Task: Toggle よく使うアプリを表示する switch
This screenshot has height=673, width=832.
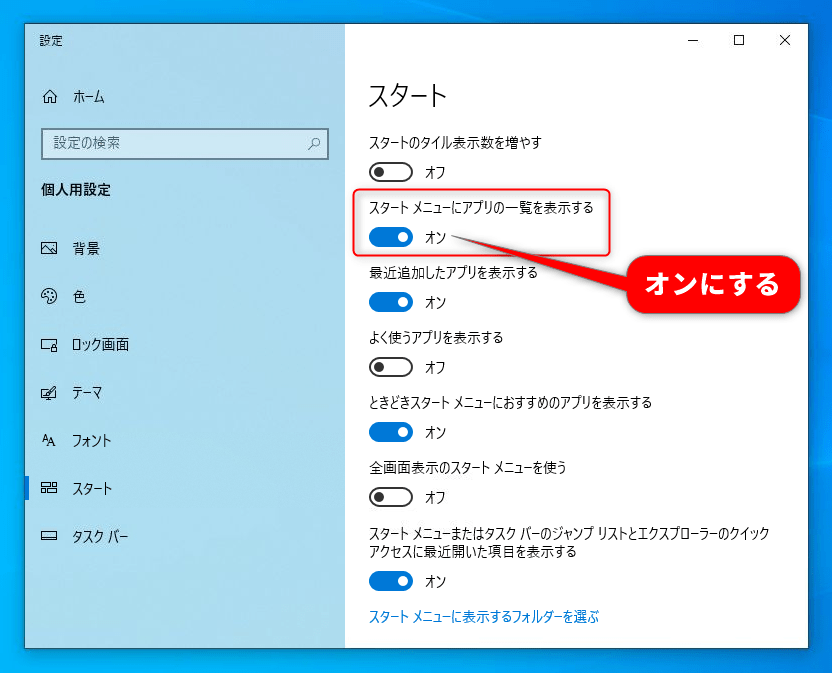Action: tap(391, 367)
